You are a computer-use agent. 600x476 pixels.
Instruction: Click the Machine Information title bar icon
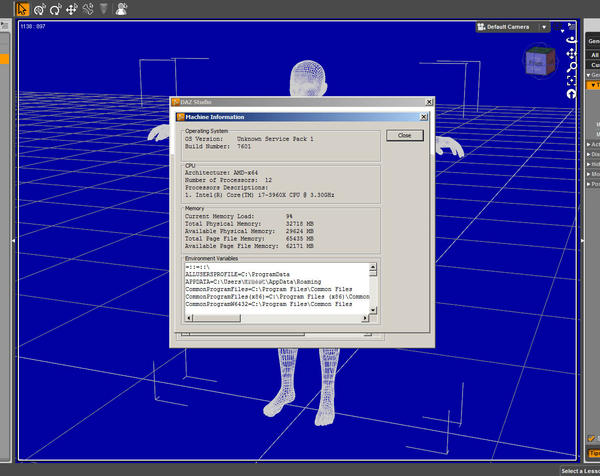point(181,117)
